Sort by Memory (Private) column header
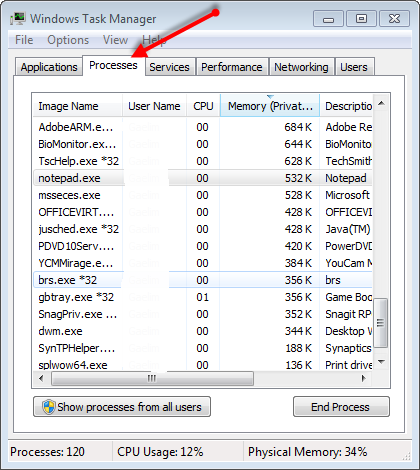 tap(270, 106)
